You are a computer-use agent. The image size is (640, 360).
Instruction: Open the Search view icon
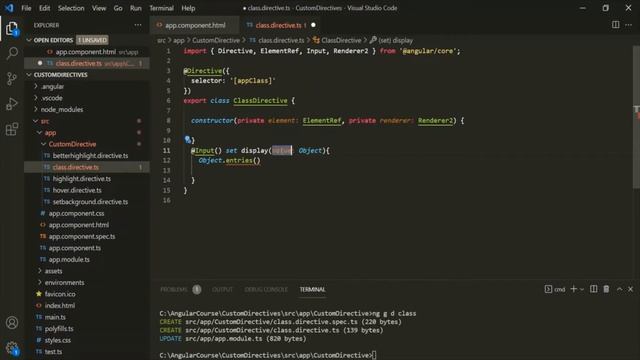tap(12, 53)
